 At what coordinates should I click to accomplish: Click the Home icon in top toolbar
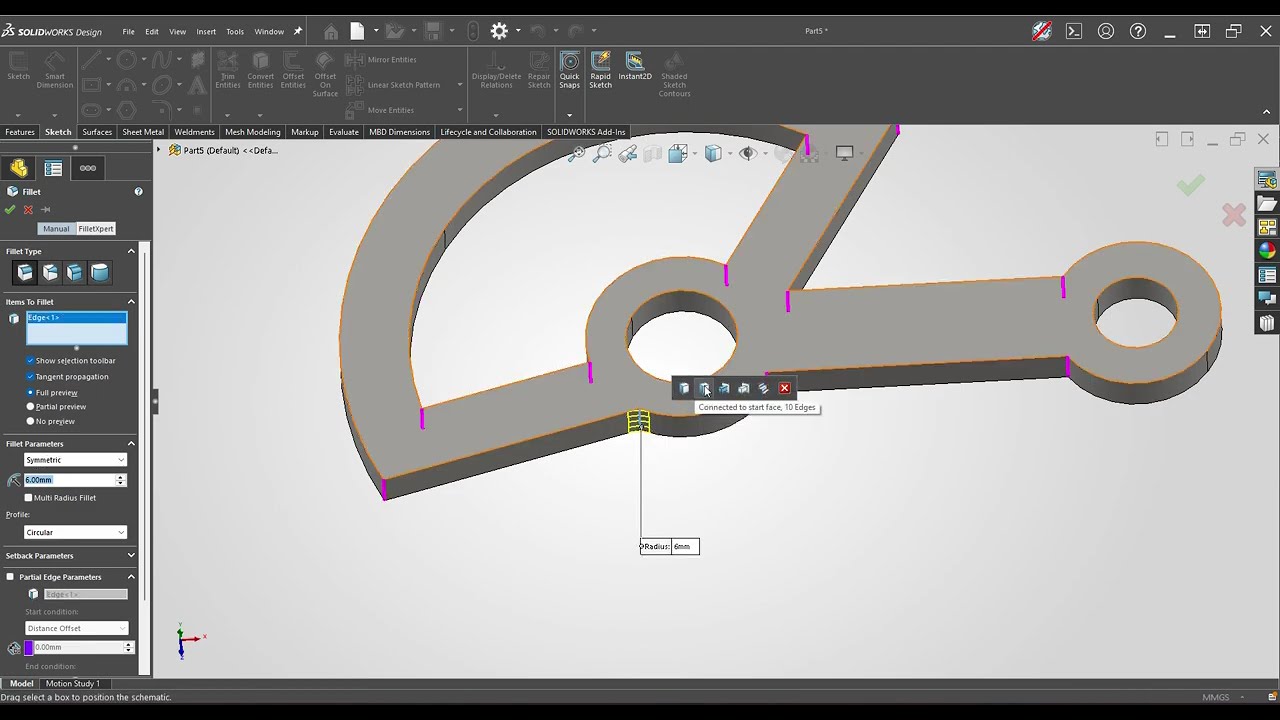click(331, 32)
